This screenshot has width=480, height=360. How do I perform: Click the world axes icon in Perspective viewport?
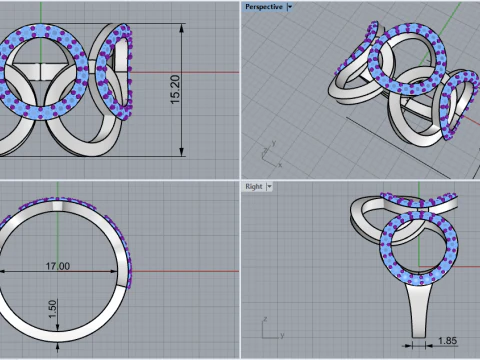pos(272,154)
